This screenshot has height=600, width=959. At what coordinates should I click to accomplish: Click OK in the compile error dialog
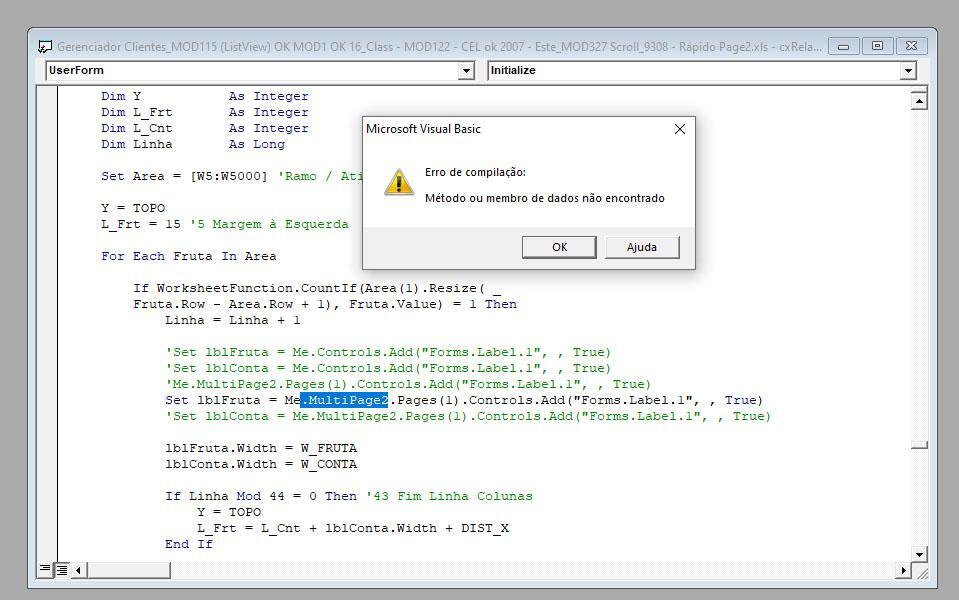pyautogui.click(x=559, y=247)
